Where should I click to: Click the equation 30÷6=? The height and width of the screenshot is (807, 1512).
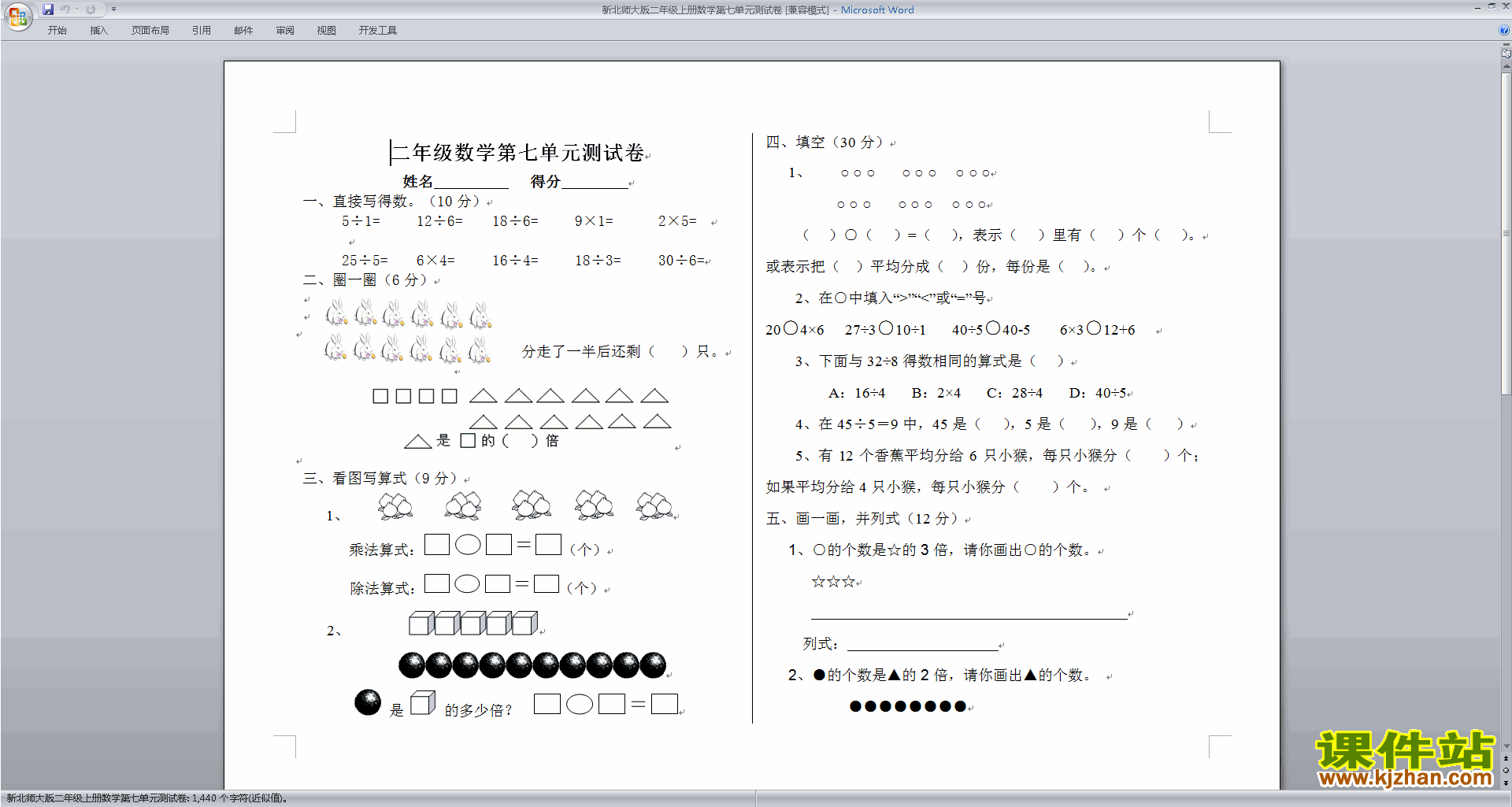click(681, 260)
